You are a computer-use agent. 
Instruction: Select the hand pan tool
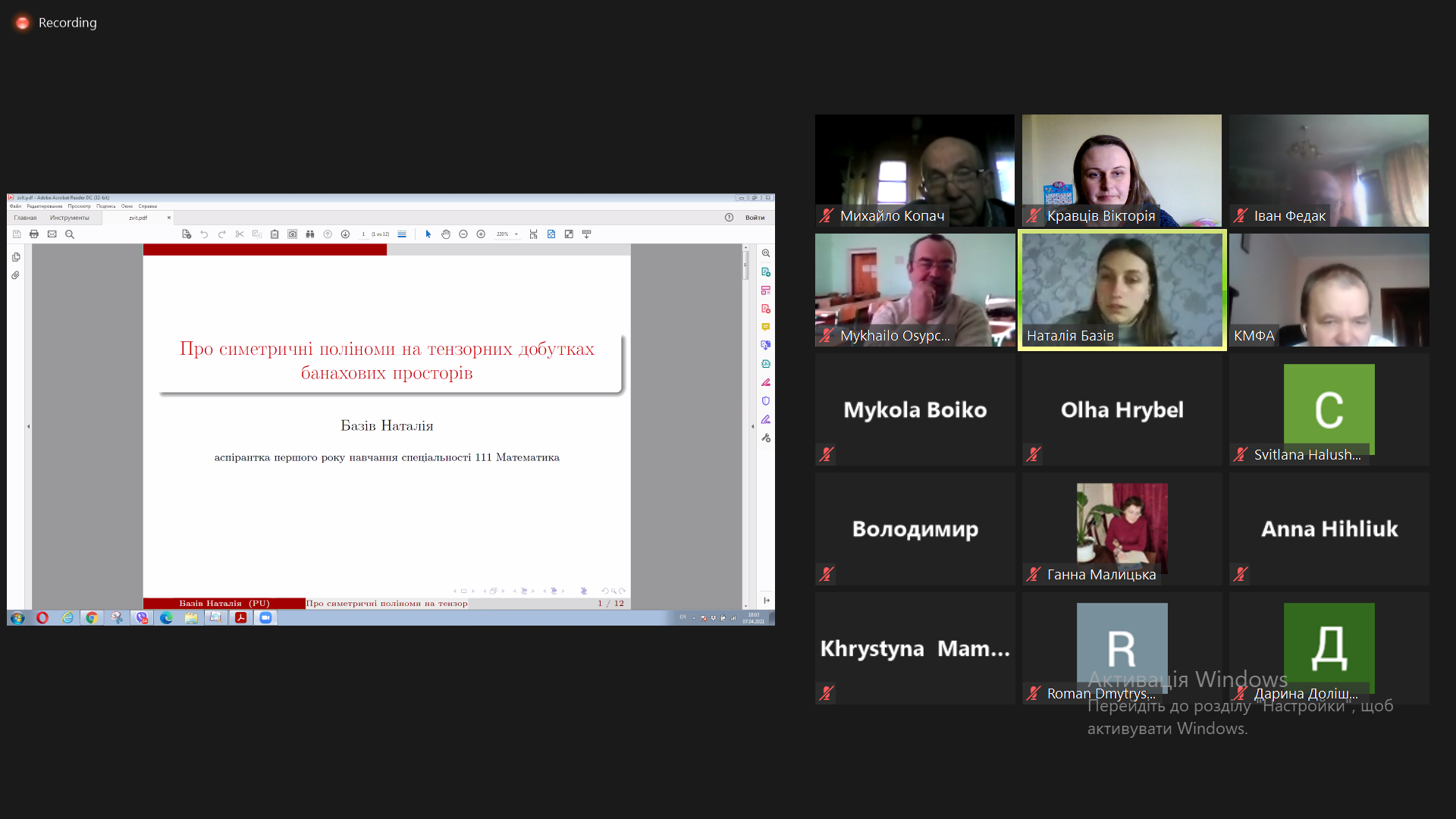(x=446, y=234)
